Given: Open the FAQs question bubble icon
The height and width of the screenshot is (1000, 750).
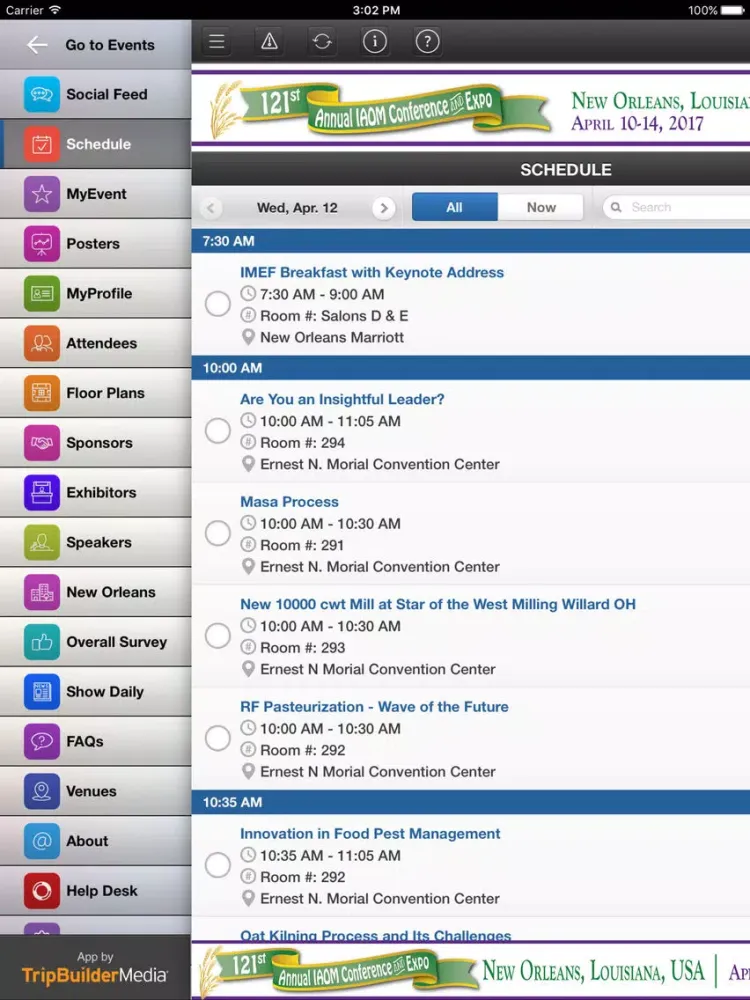Looking at the screenshot, I should (x=42, y=741).
